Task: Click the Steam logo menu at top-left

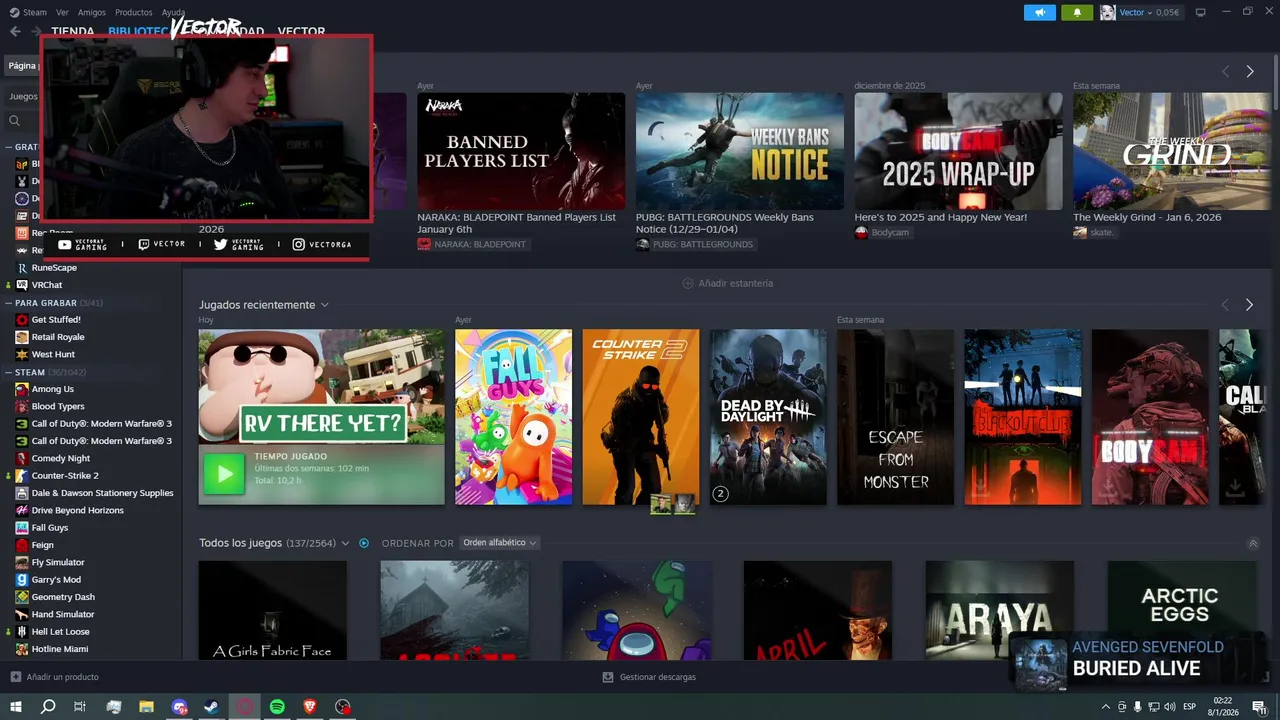Action: tap(28, 12)
